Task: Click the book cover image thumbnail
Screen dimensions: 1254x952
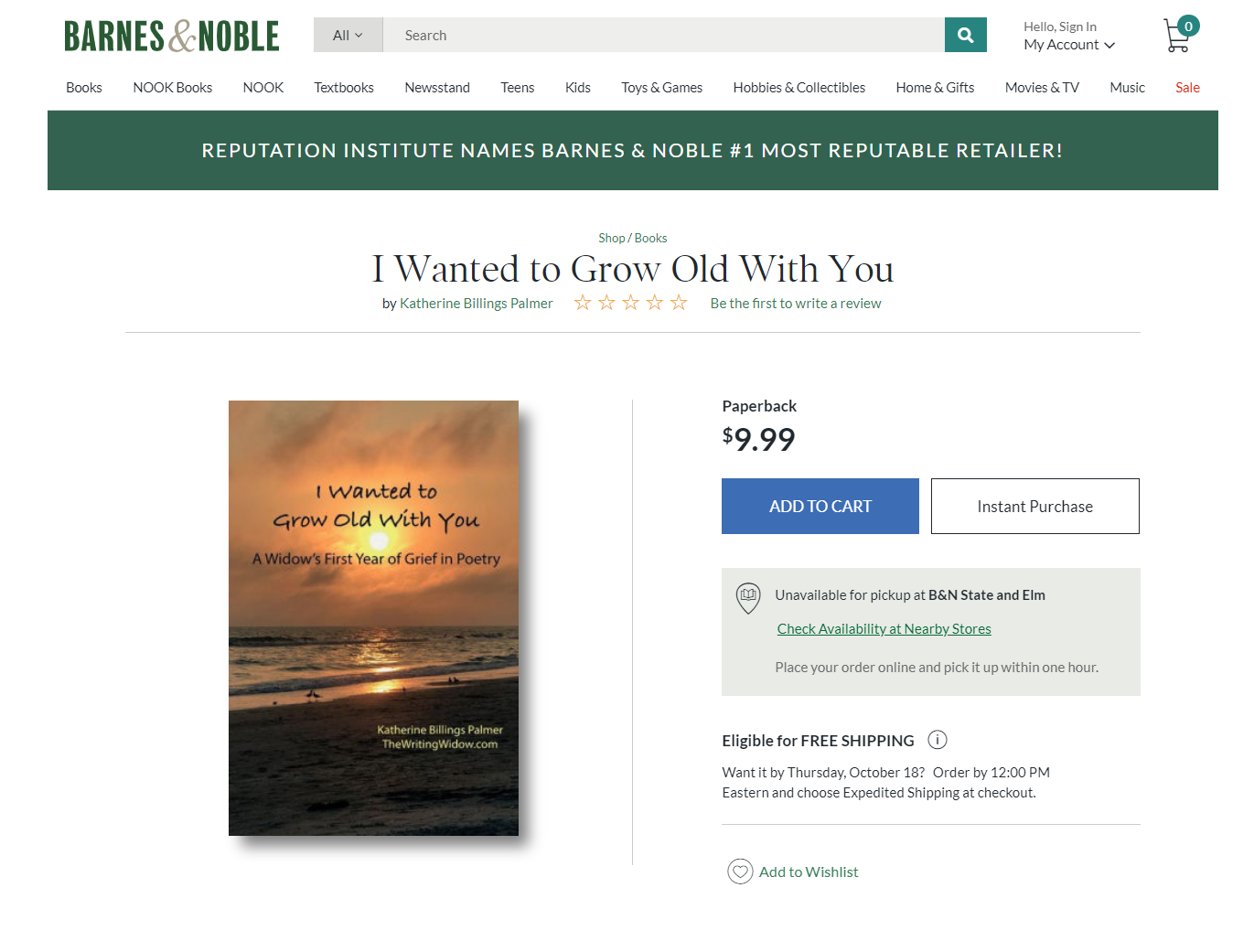Action: coord(373,618)
